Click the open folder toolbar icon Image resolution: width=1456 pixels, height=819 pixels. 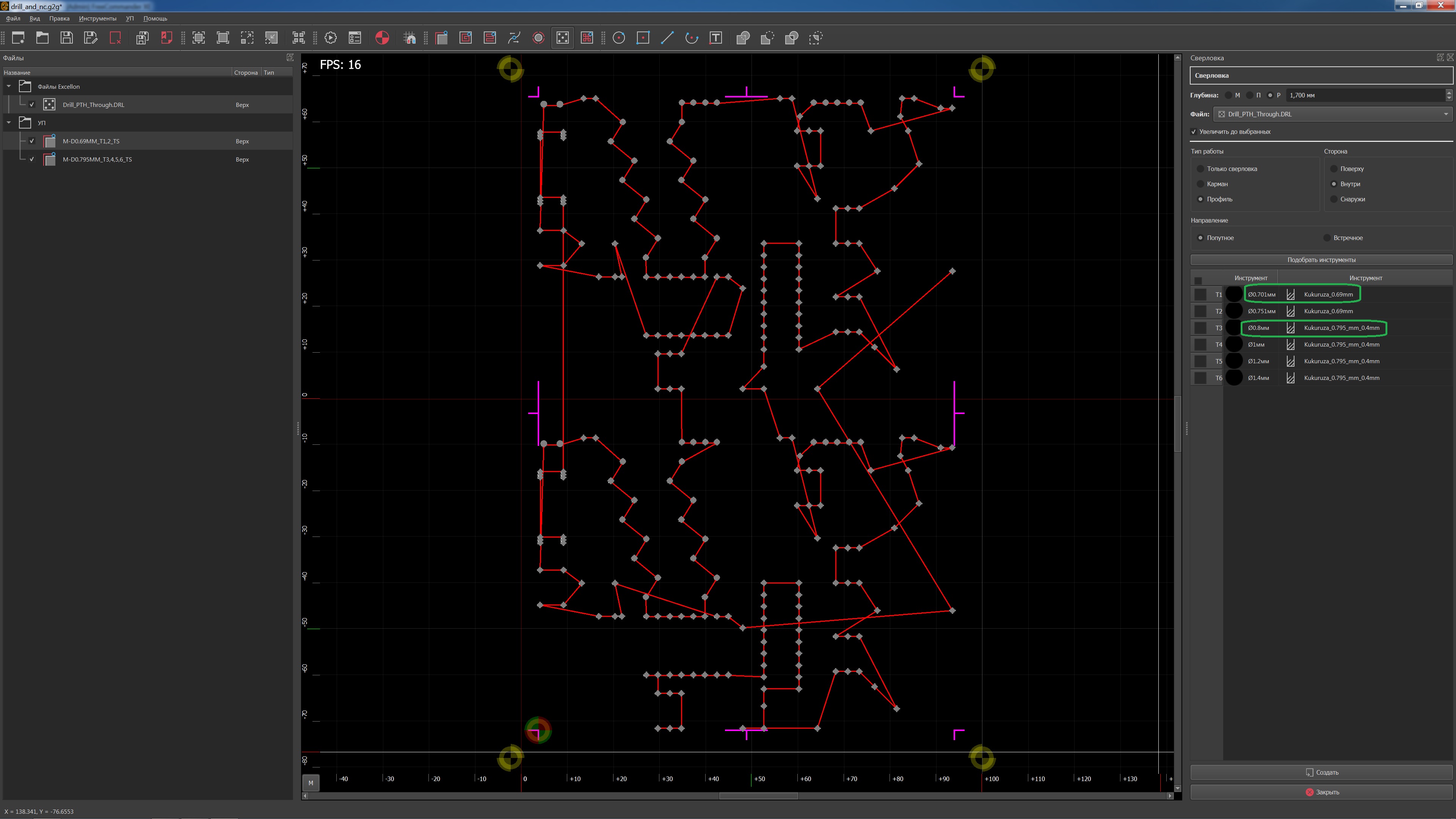click(42, 38)
